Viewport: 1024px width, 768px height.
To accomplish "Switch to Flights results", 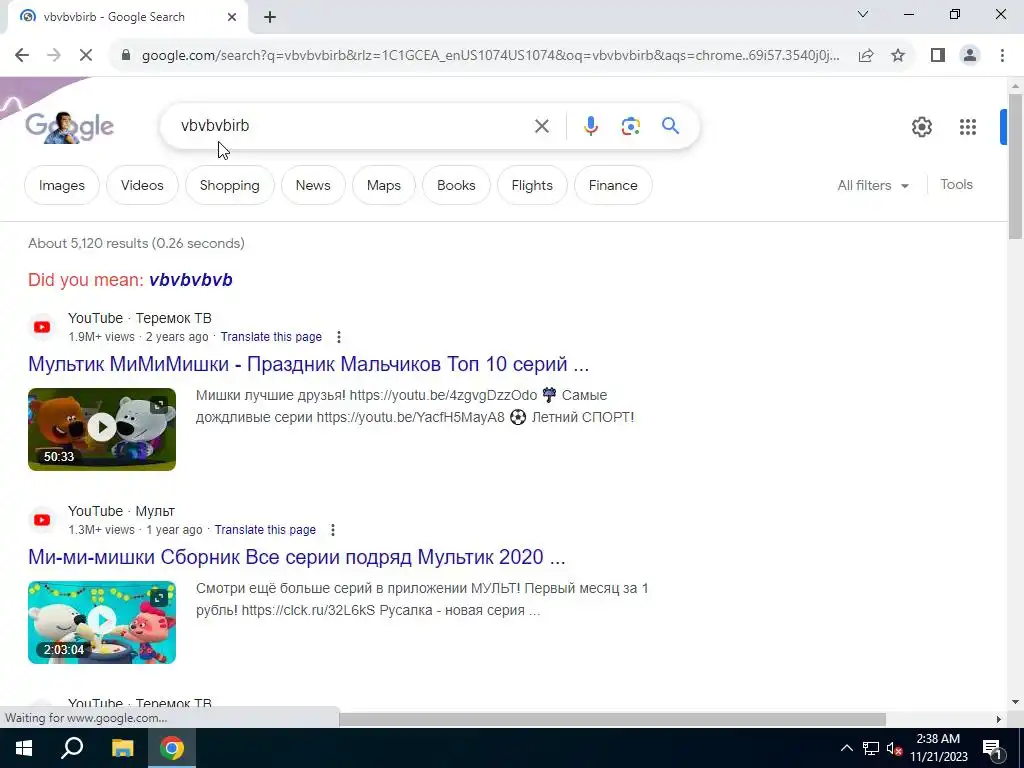I will point(532,185).
